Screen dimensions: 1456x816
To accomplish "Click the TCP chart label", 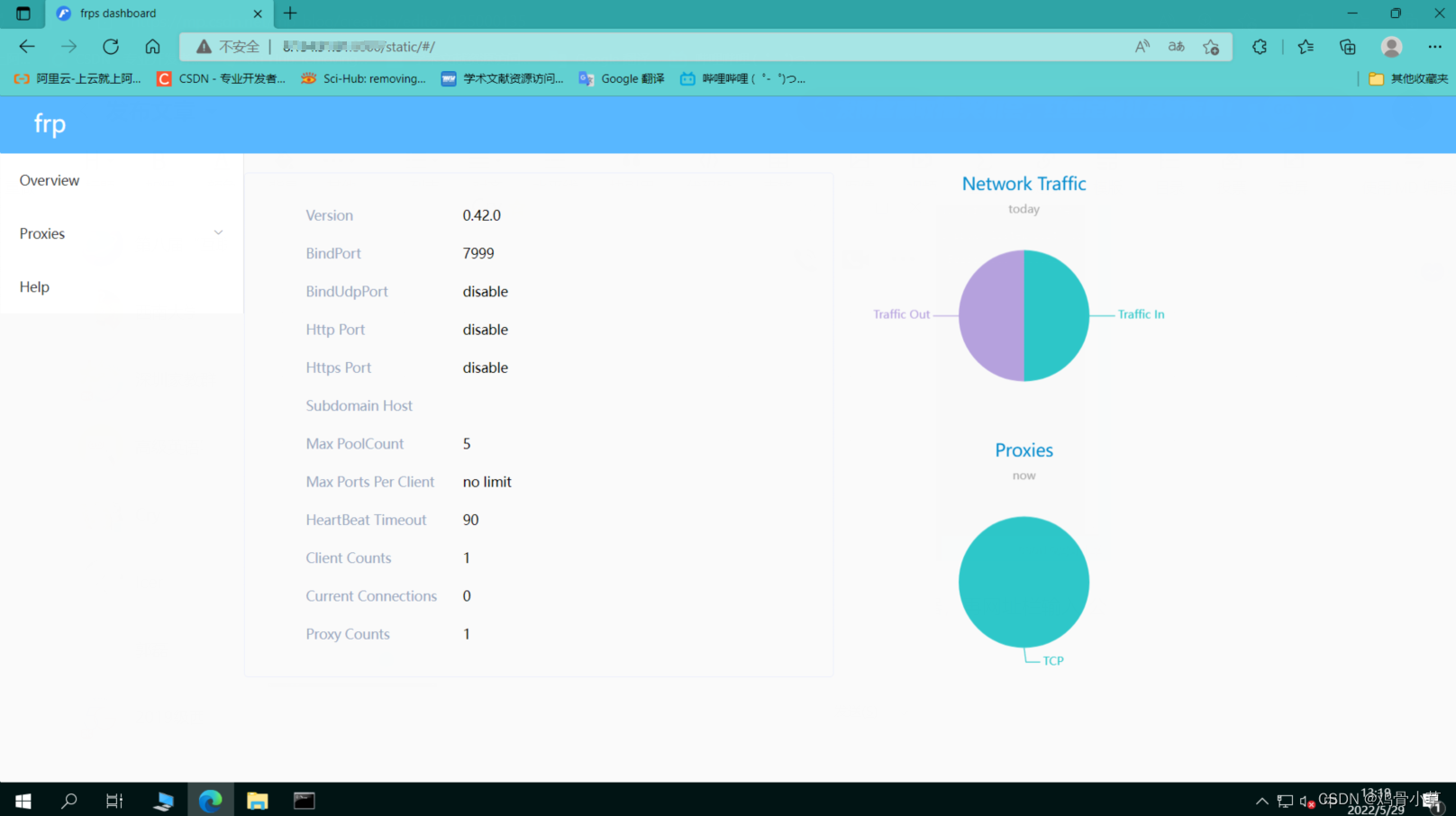I will click(1053, 661).
